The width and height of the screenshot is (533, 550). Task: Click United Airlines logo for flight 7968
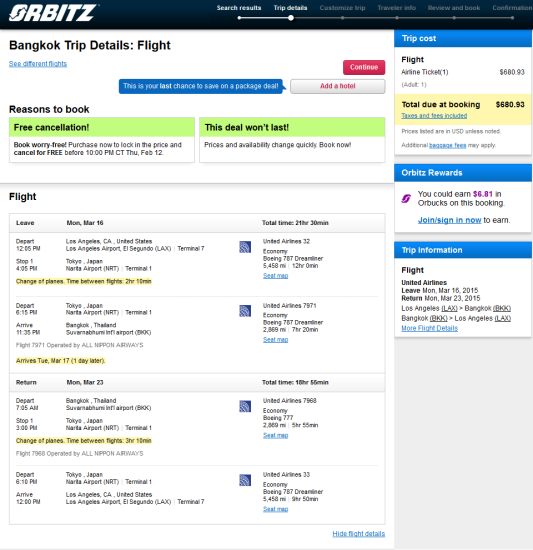tap(245, 406)
